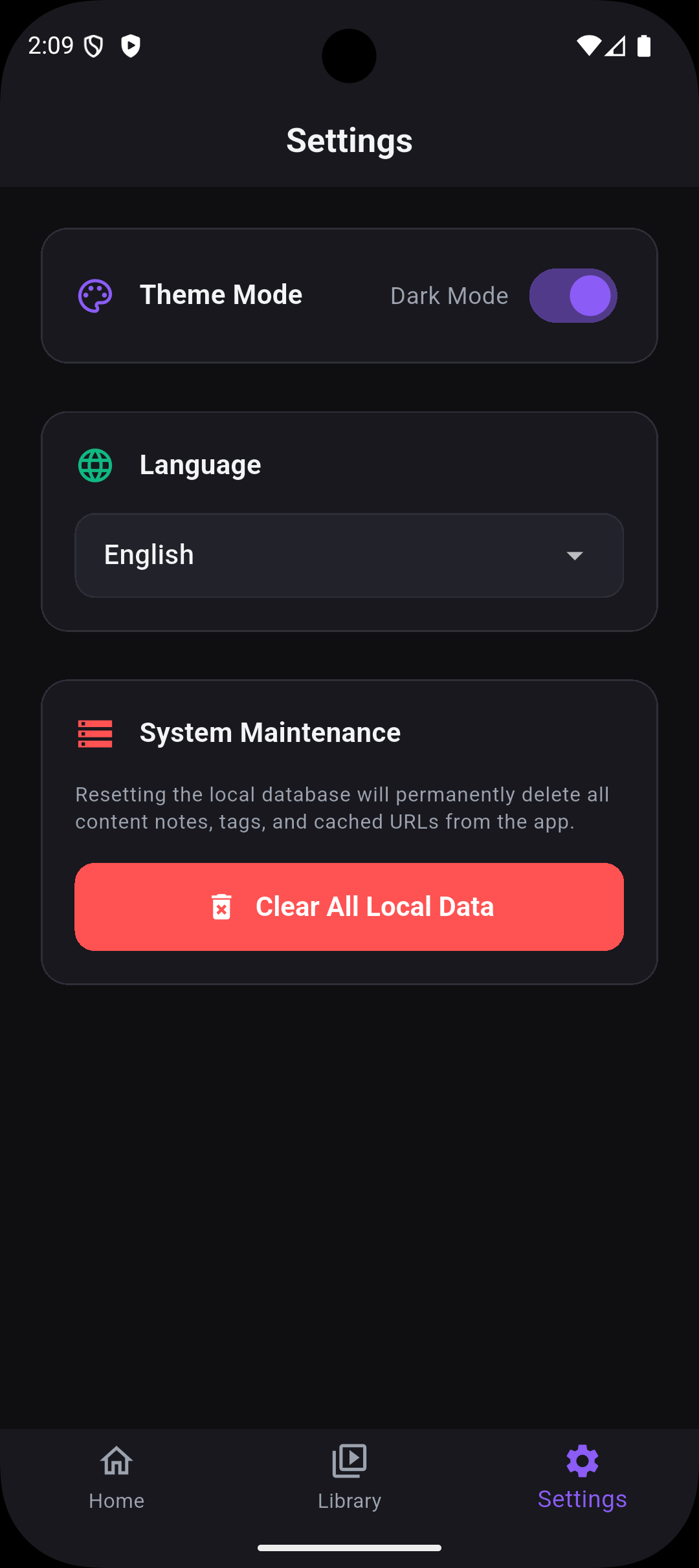Click Clear All Local Data button

pyautogui.click(x=349, y=907)
